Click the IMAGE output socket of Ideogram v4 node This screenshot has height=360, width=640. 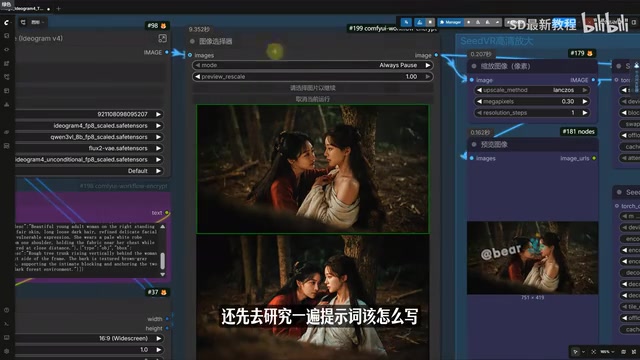(x=167, y=52)
